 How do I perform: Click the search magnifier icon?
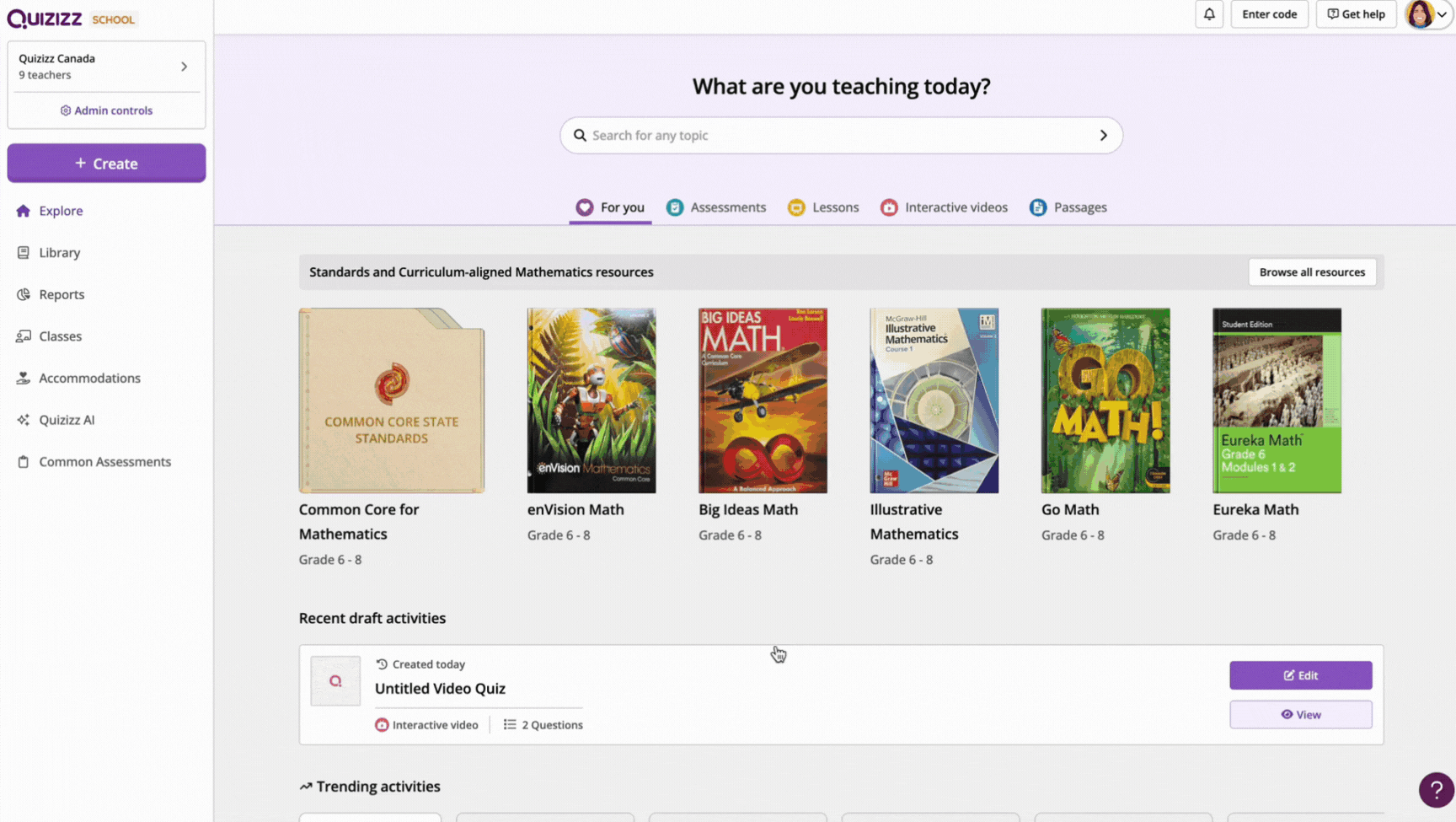pos(580,135)
